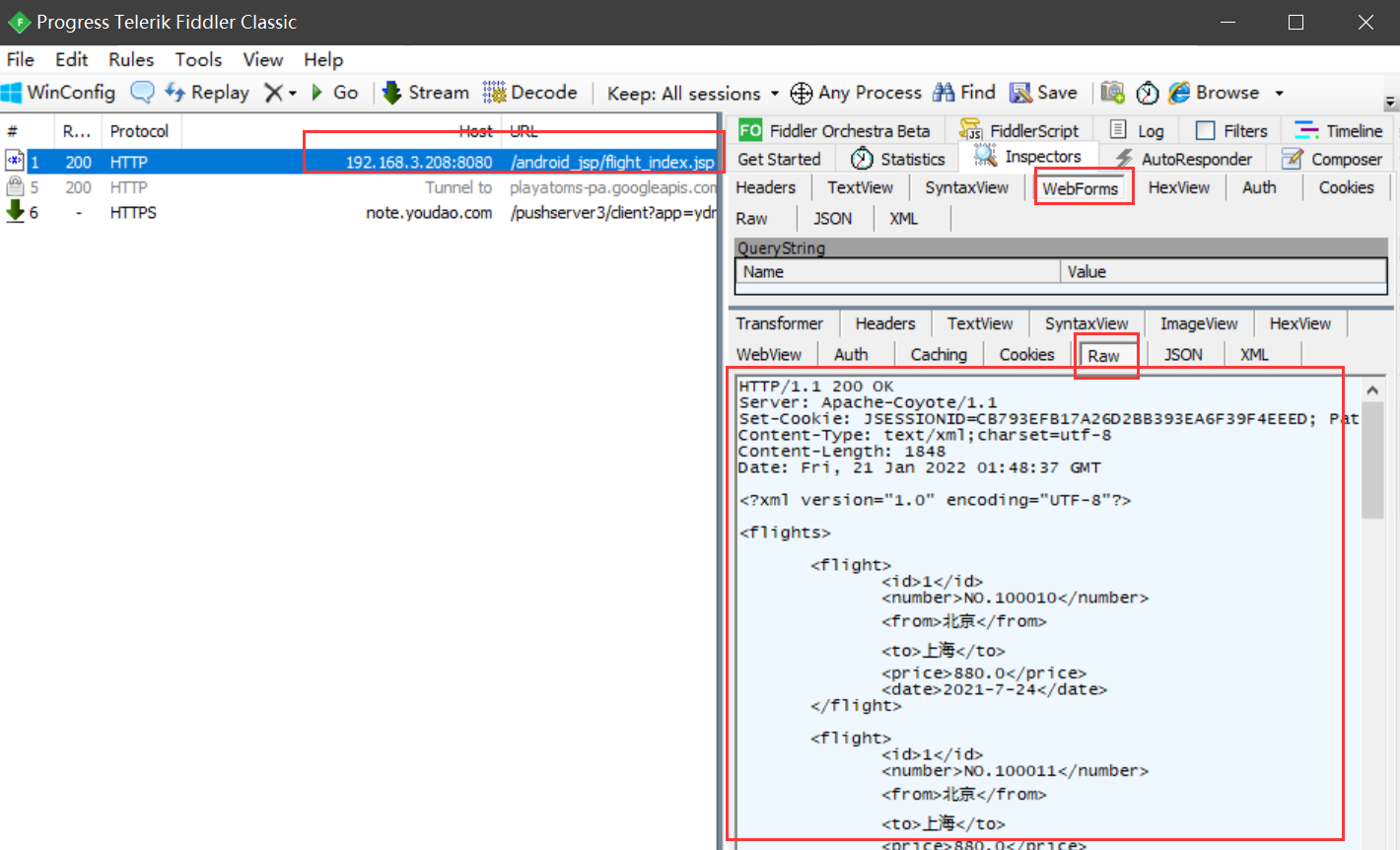This screenshot has width=1400, height=850.
Task: Click the AutoResponder lightning icon
Action: [1124, 159]
